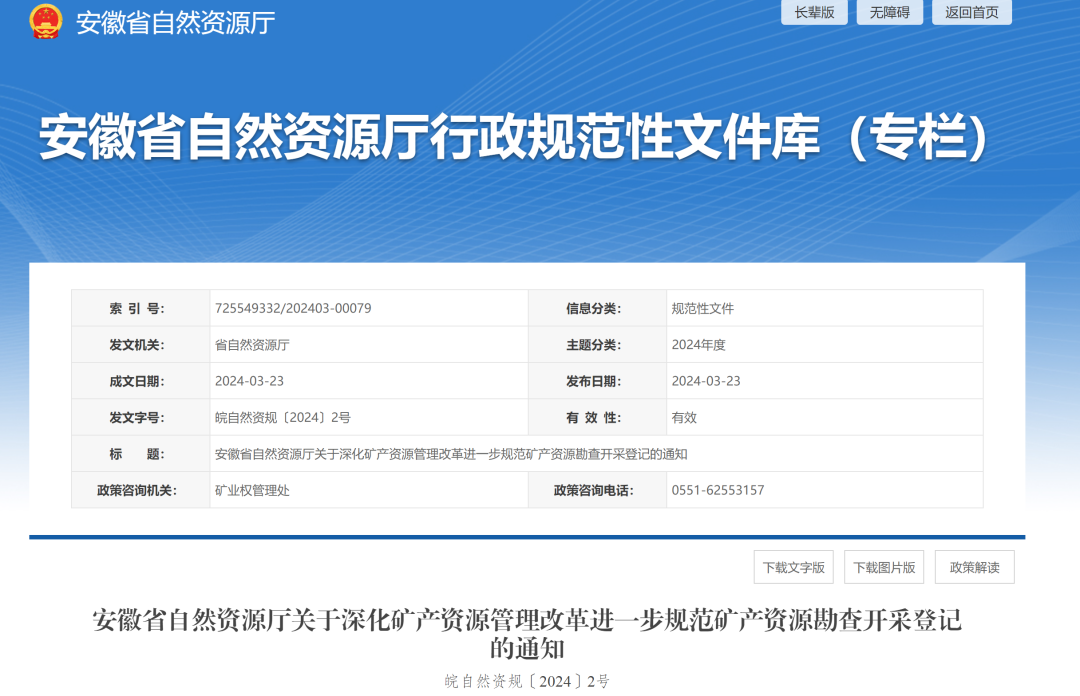Switch to 长辈版 elder-friendly mode
This screenshot has height=696, width=1080.
[x=814, y=12]
